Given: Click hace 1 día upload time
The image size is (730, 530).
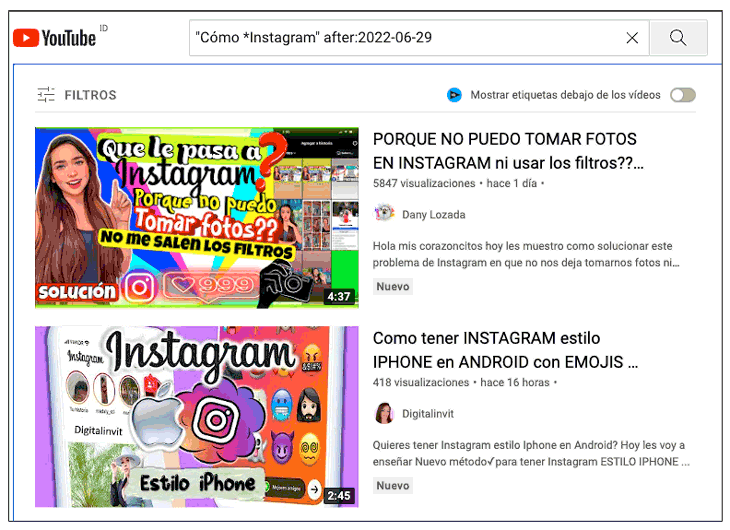Looking at the screenshot, I should (x=512, y=183).
